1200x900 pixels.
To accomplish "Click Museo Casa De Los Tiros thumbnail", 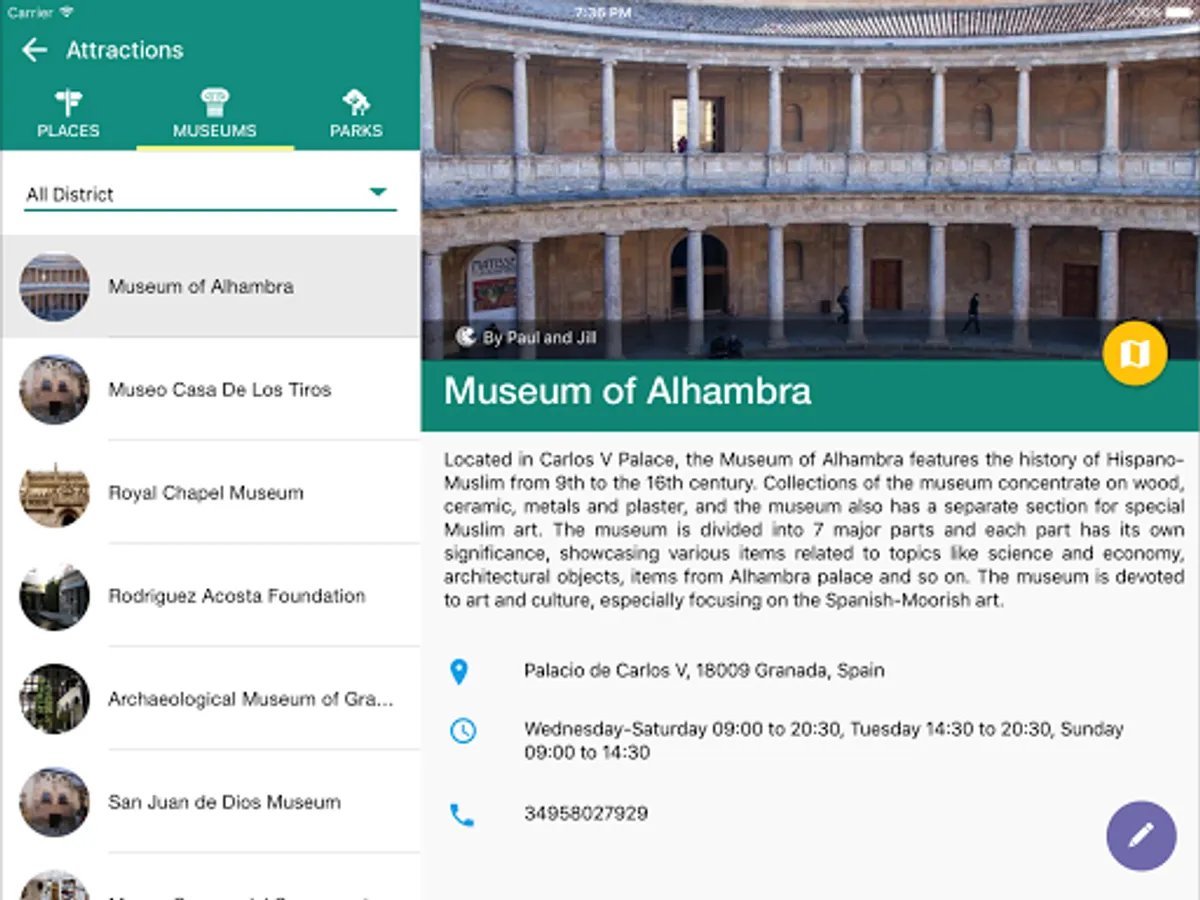I will [55, 389].
